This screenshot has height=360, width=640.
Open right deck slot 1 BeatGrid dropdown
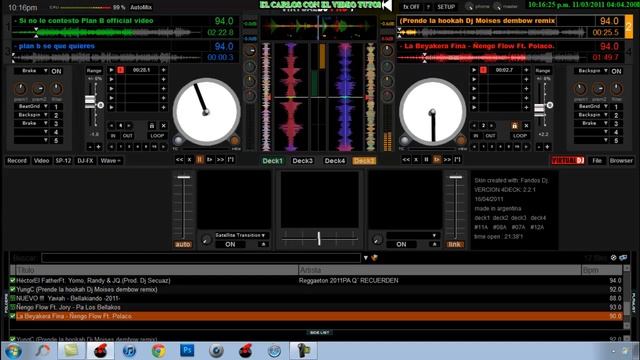click(x=606, y=106)
